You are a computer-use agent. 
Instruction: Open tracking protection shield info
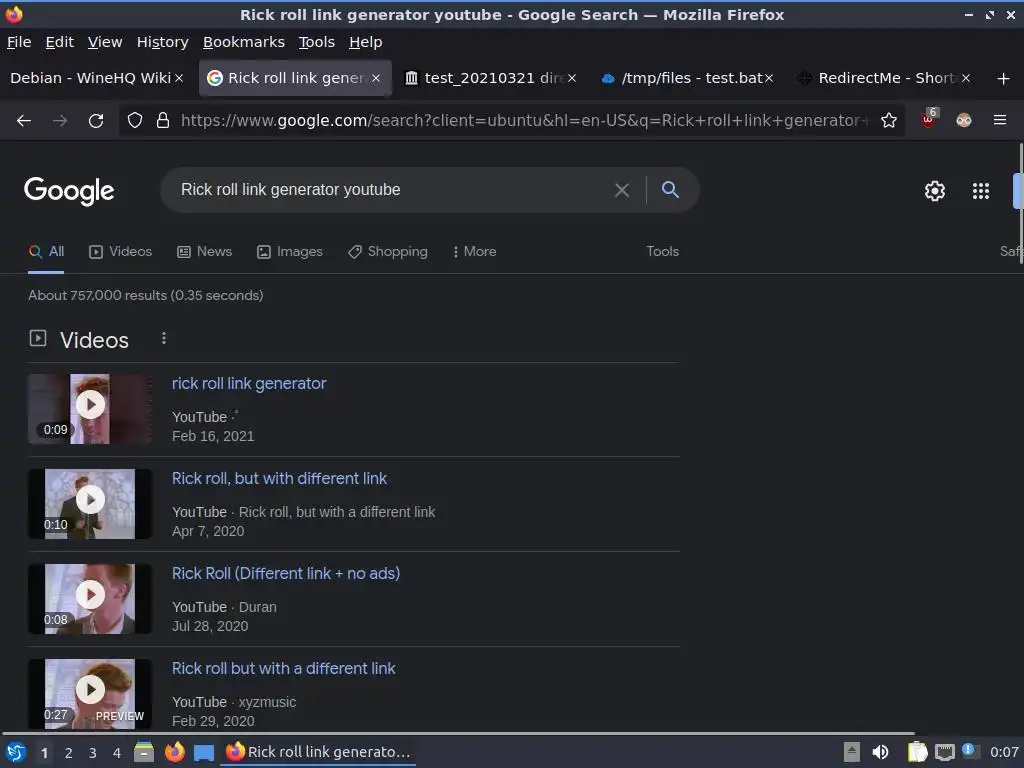point(135,120)
